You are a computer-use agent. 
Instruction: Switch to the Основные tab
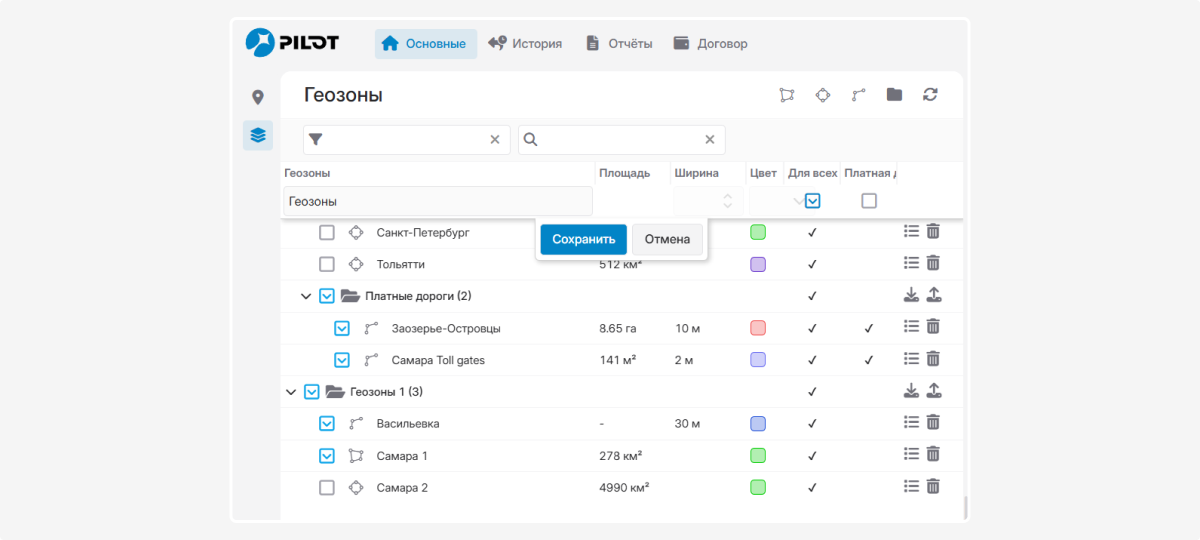(425, 43)
